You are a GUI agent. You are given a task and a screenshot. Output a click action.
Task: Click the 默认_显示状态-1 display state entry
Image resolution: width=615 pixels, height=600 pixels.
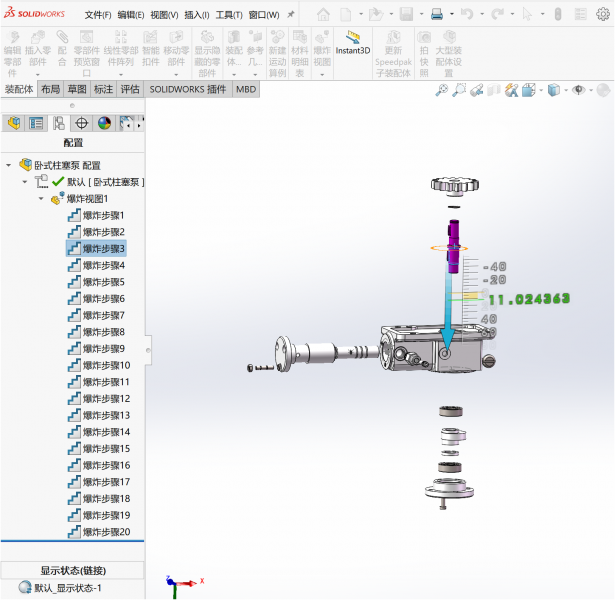tap(68, 588)
